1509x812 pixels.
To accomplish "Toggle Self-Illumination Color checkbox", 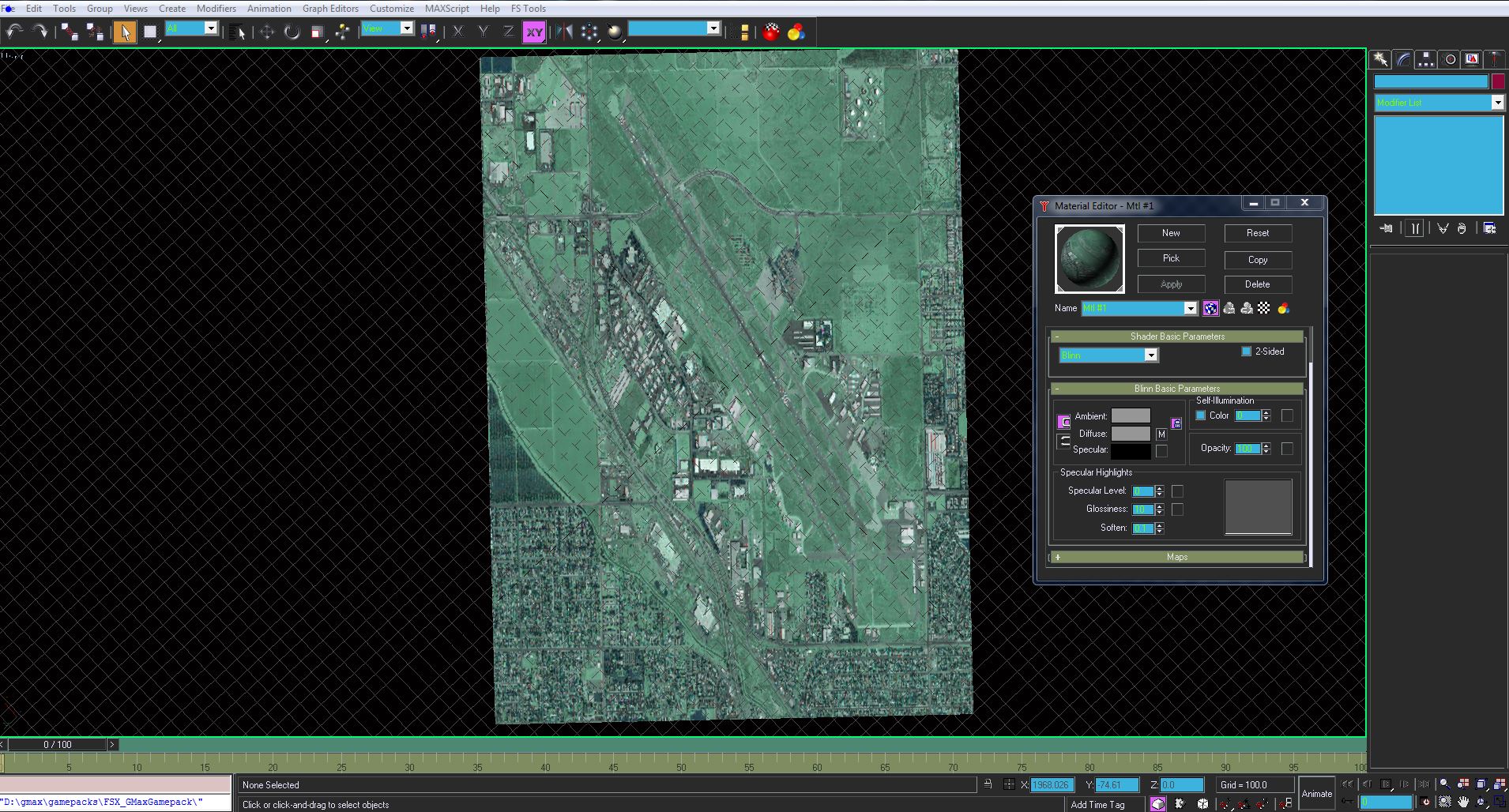I will tap(1200, 415).
